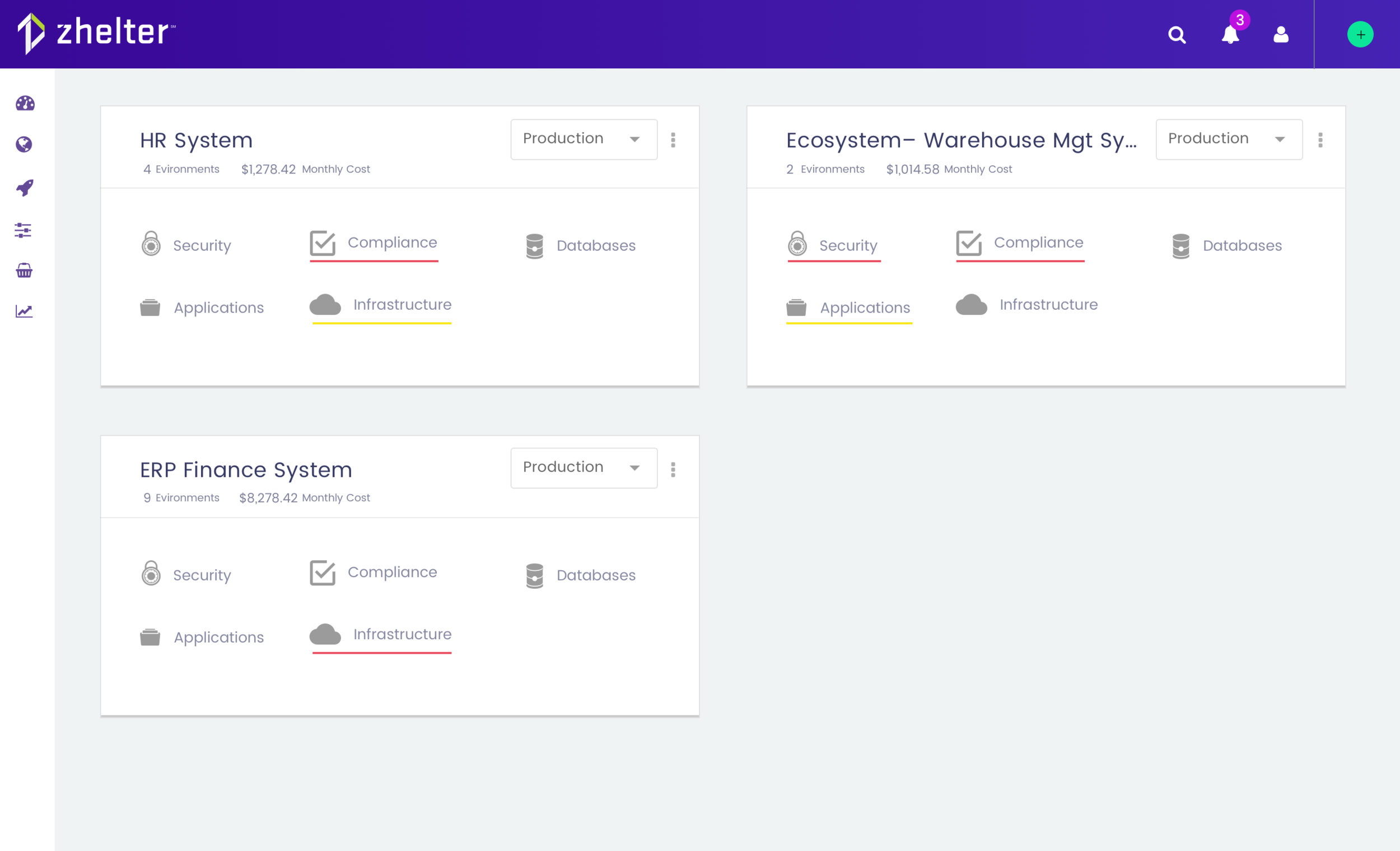This screenshot has height=851, width=1400.
Task: Open the analytics line chart icon
Action: pyautogui.click(x=24, y=311)
